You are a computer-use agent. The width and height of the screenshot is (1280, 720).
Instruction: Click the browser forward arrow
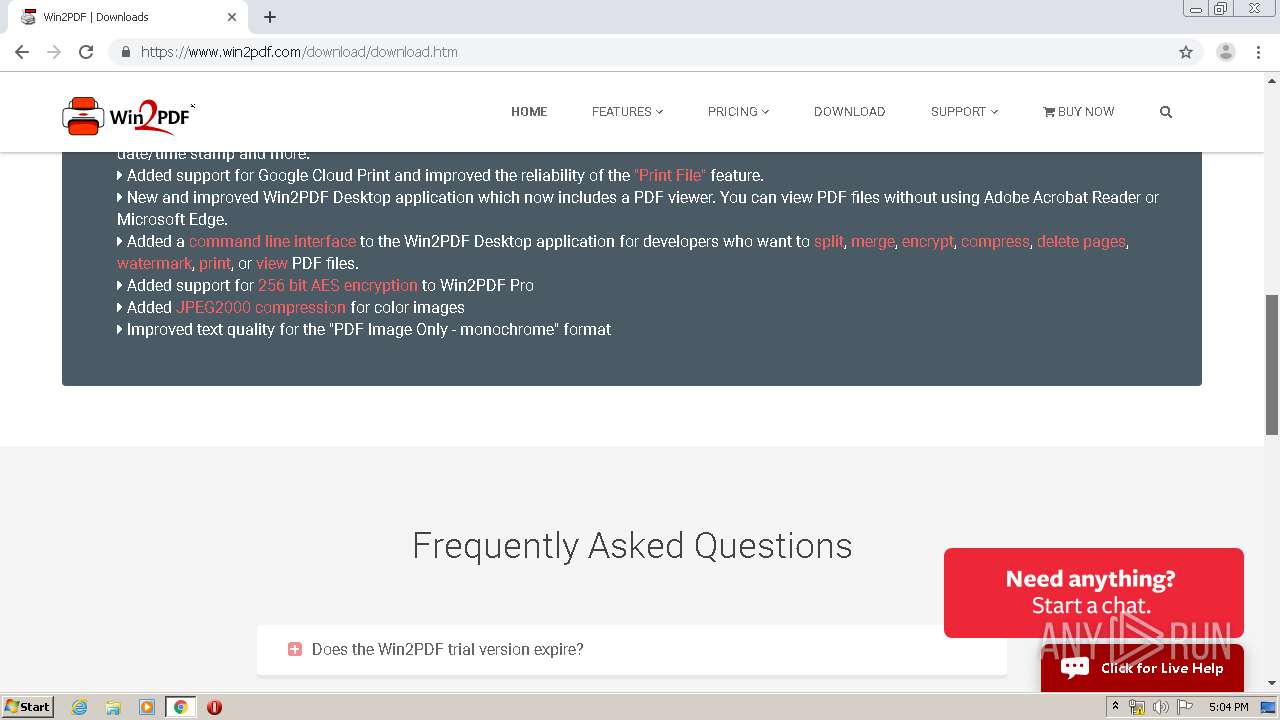pos(54,52)
